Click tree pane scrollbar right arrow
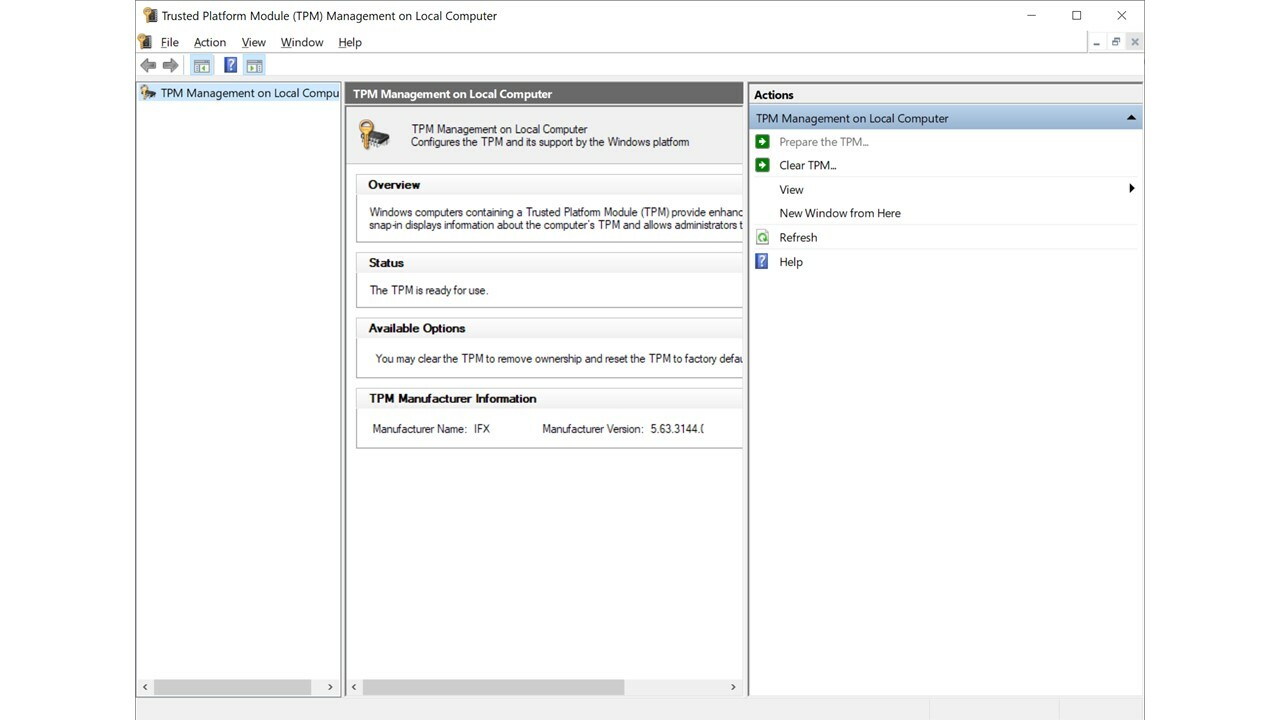This screenshot has width=1280, height=720. click(330, 687)
